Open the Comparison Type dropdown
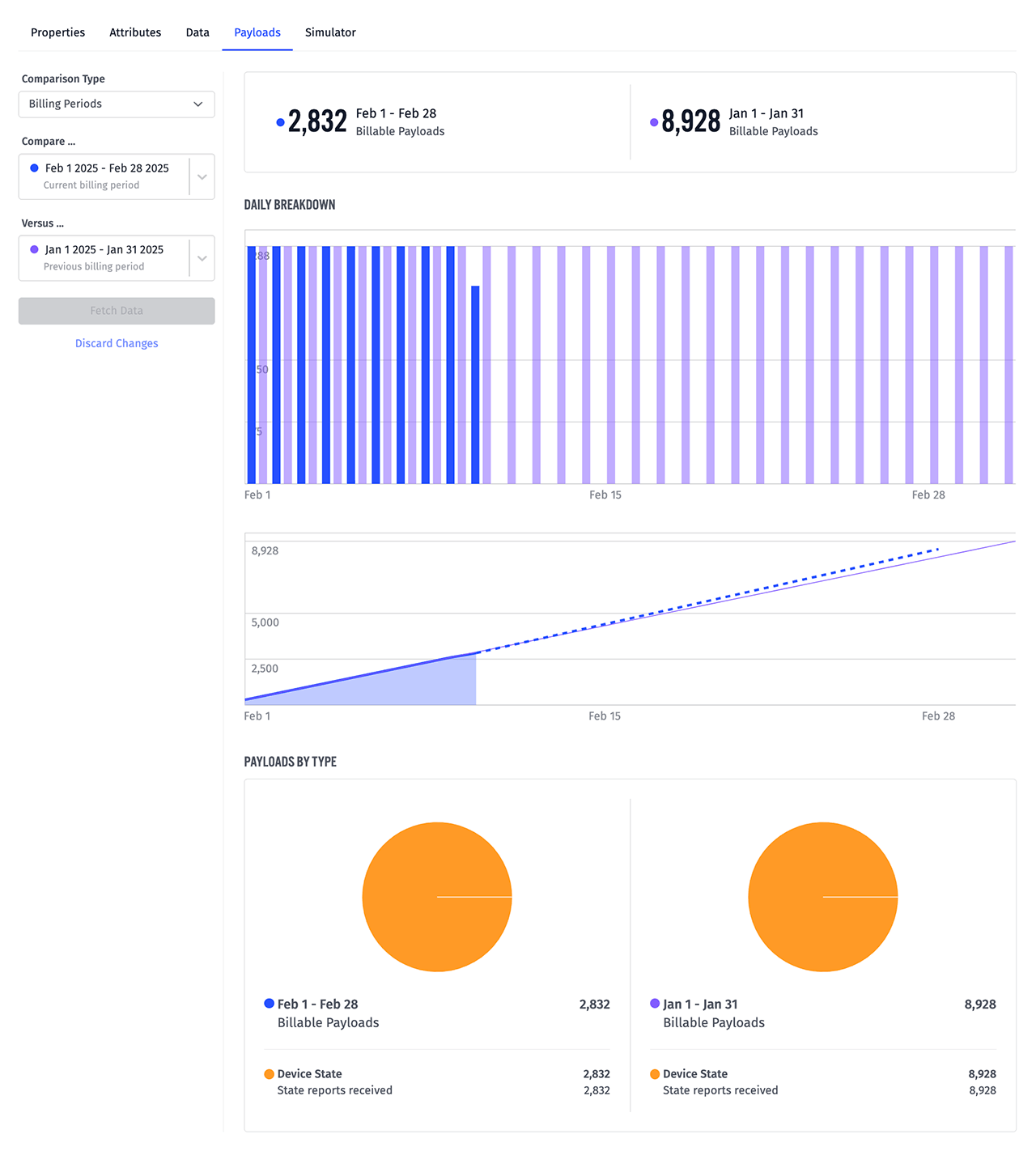Viewport: 1036px width, 1151px height. (x=117, y=104)
